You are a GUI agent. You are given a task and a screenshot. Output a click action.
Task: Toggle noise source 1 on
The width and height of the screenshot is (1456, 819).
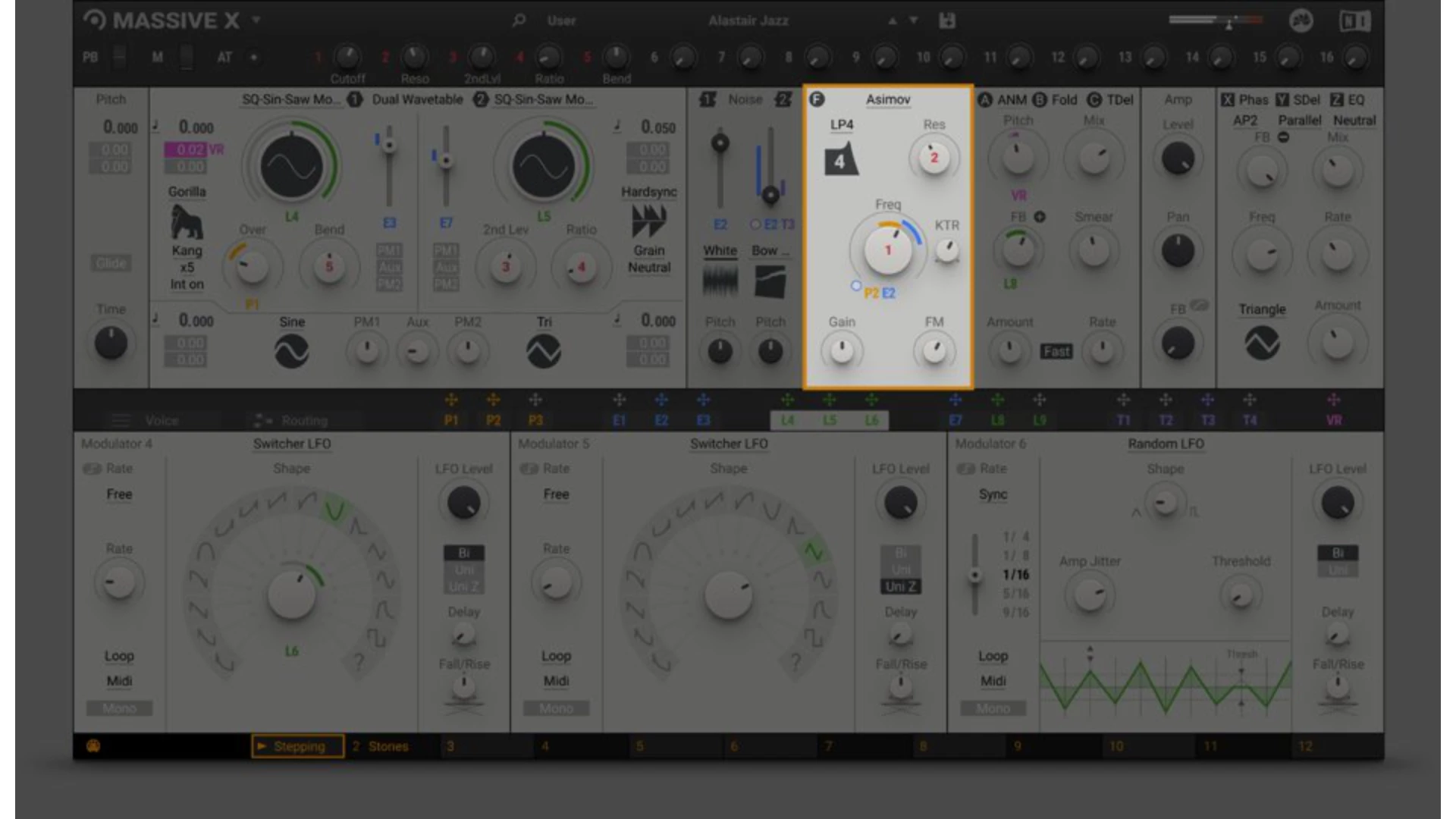click(707, 99)
